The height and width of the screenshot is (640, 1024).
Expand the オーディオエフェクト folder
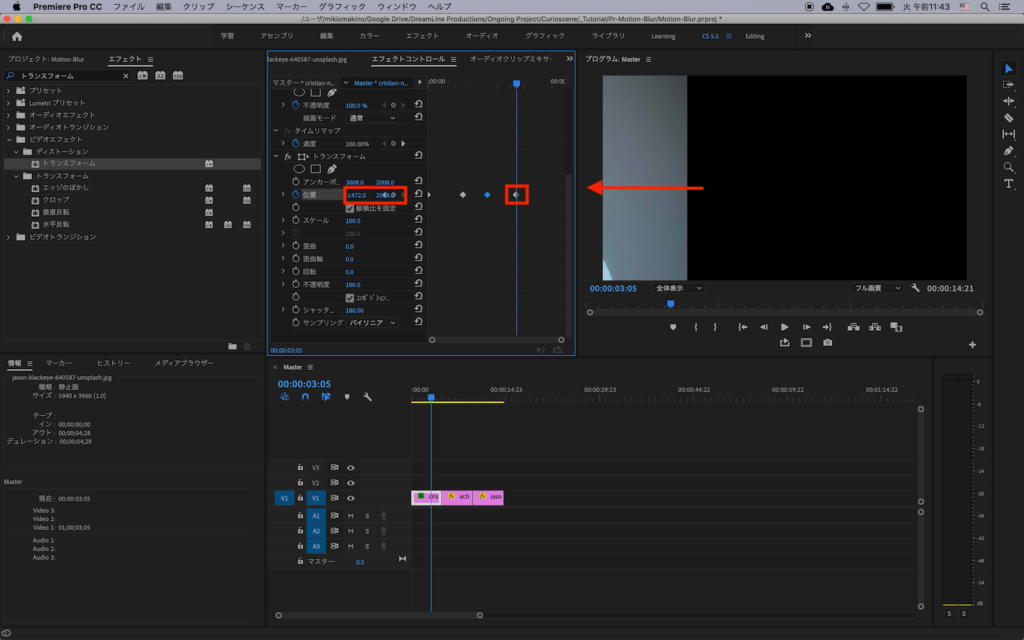click(9, 114)
